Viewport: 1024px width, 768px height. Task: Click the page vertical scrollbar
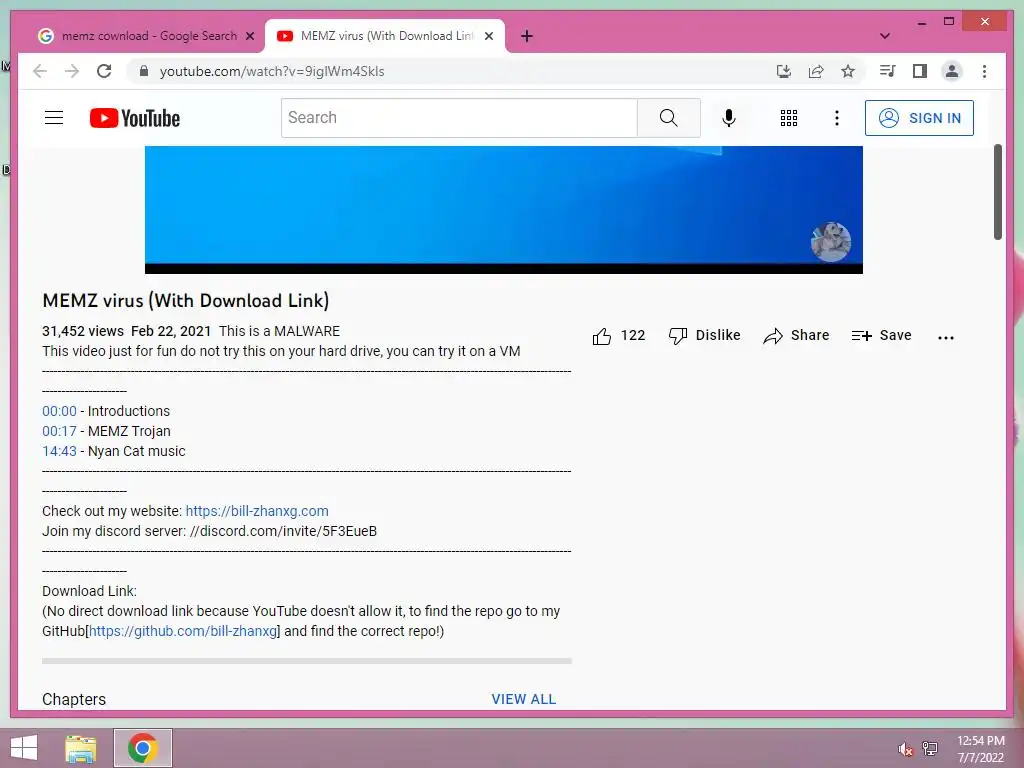[x=997, y=192]
